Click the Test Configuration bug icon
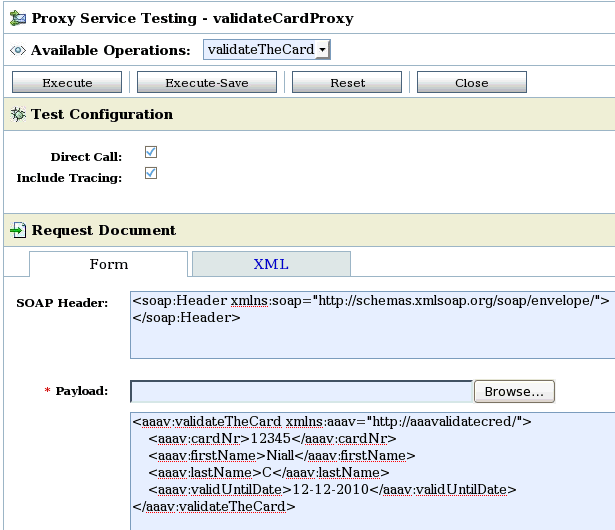Viewport: 615px width, 530px height. [x=18, y=114]
